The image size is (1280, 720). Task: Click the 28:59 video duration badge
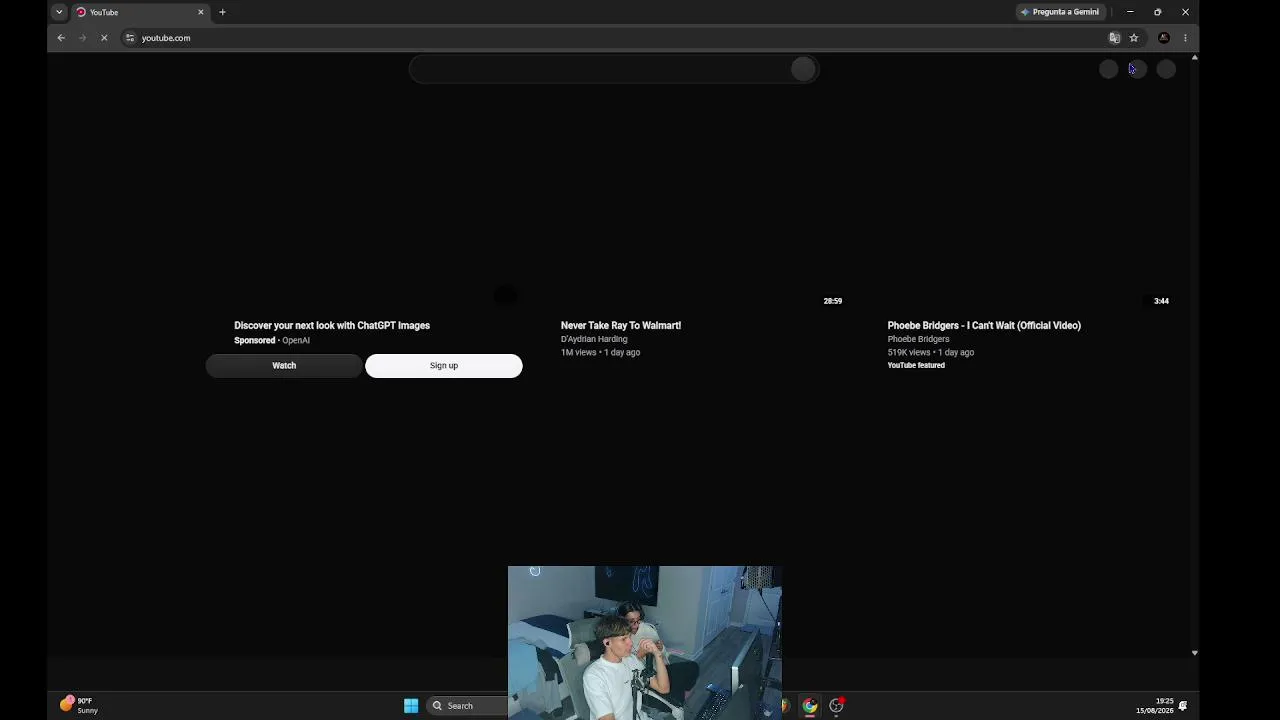tap(833, 301)
